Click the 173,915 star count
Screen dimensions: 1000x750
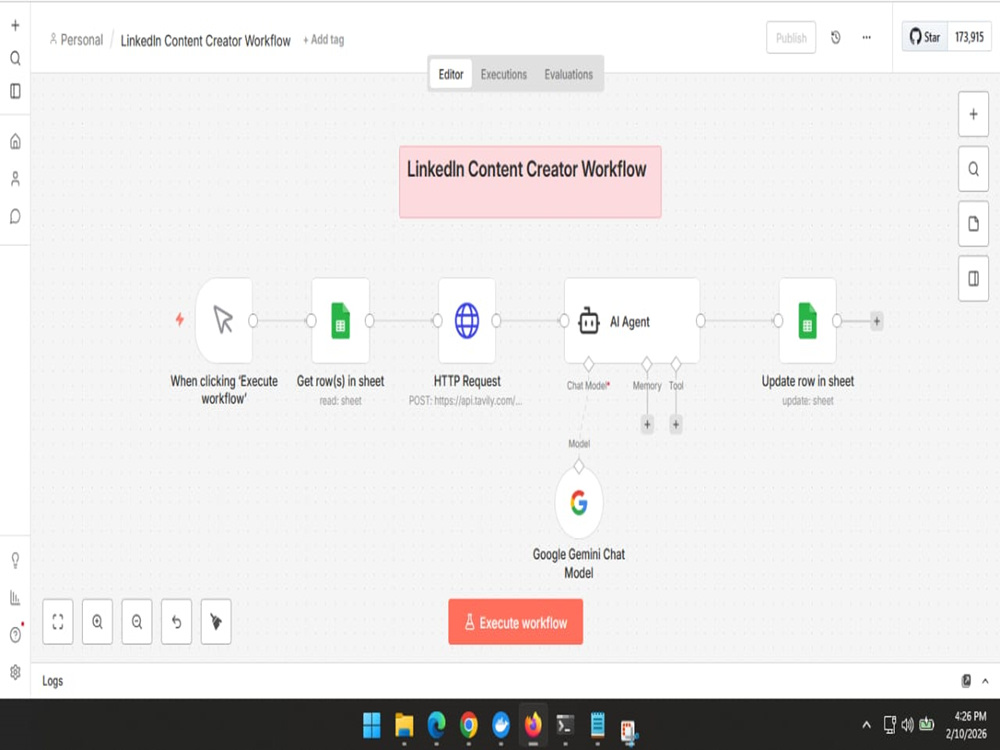pyautogui.click(x=969, y=38)
